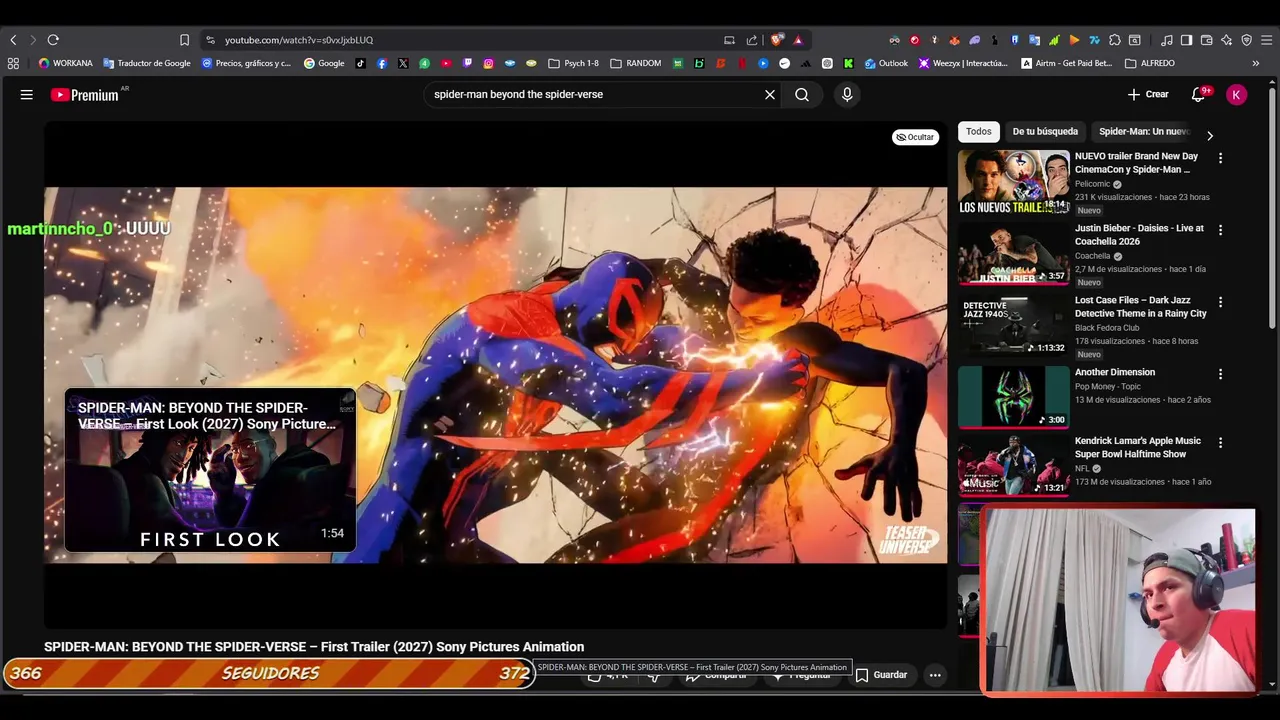Open the Brave Wallet icon

click(1206, 40)
